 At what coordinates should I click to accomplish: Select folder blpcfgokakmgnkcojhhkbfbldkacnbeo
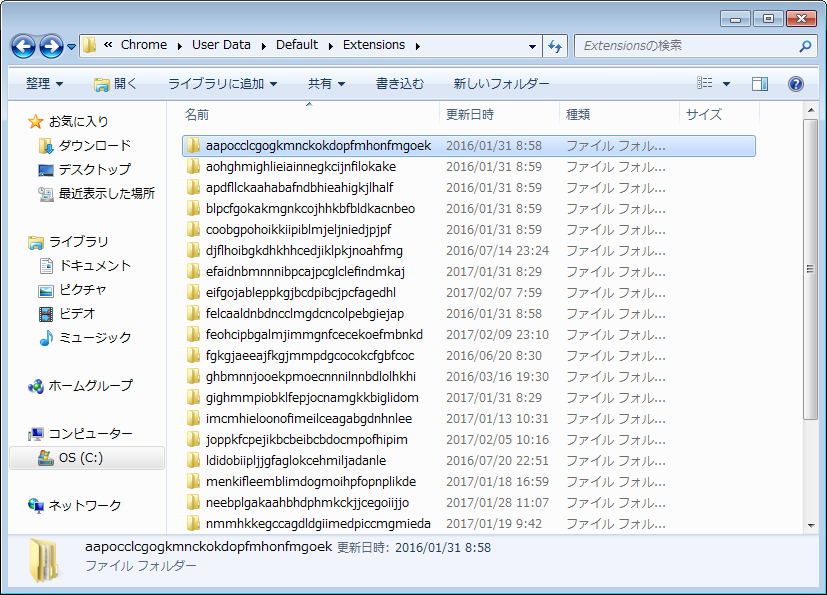(x=311, y=208)
